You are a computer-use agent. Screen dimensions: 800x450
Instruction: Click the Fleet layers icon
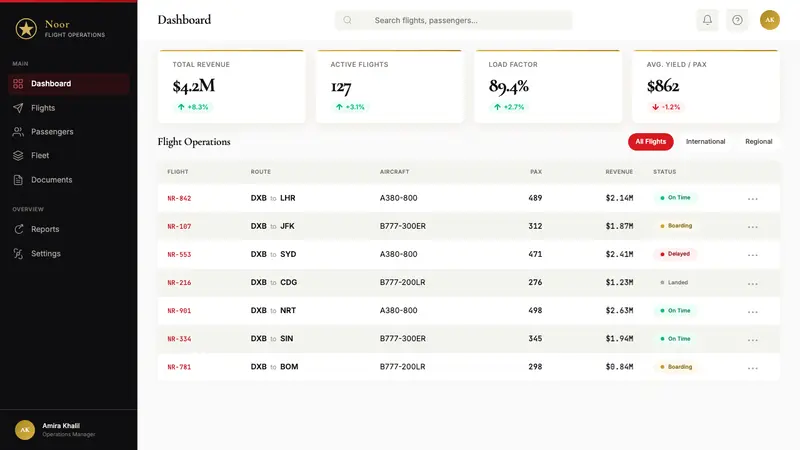18,156
